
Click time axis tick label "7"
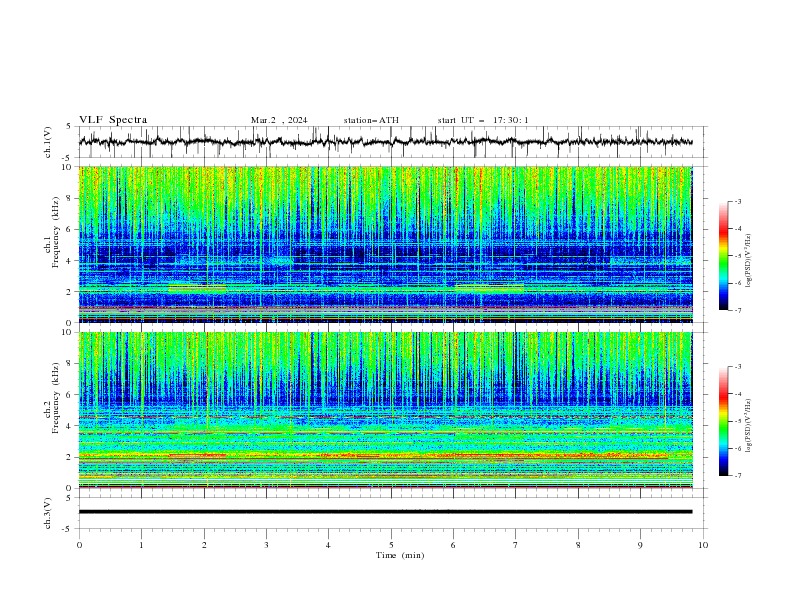(516, 545)
